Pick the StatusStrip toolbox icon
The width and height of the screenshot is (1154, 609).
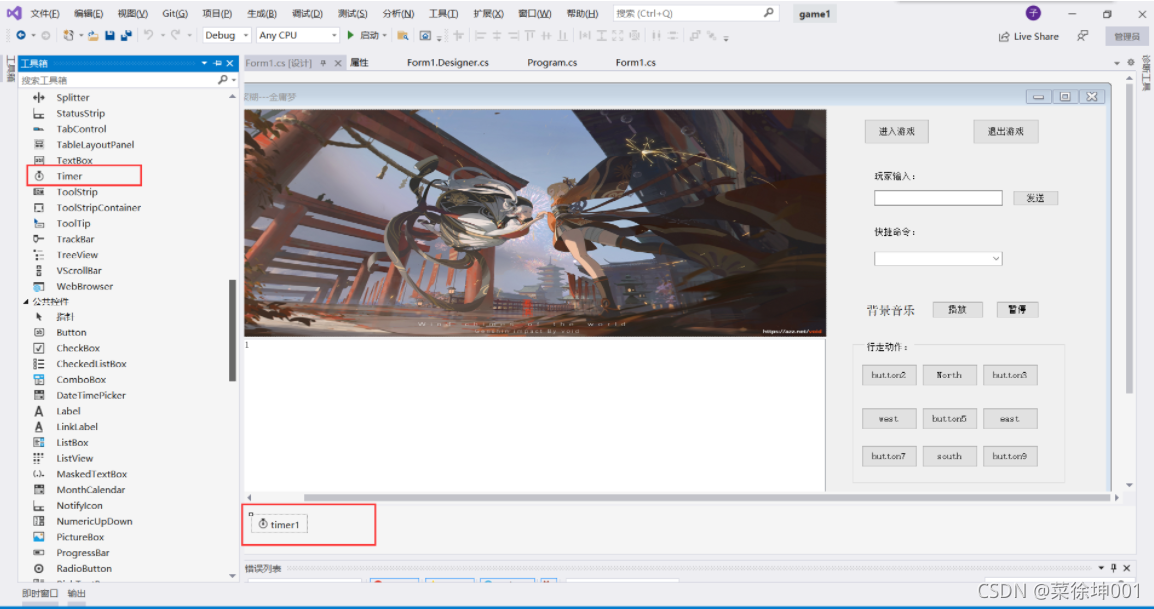(x=39, y=113)
